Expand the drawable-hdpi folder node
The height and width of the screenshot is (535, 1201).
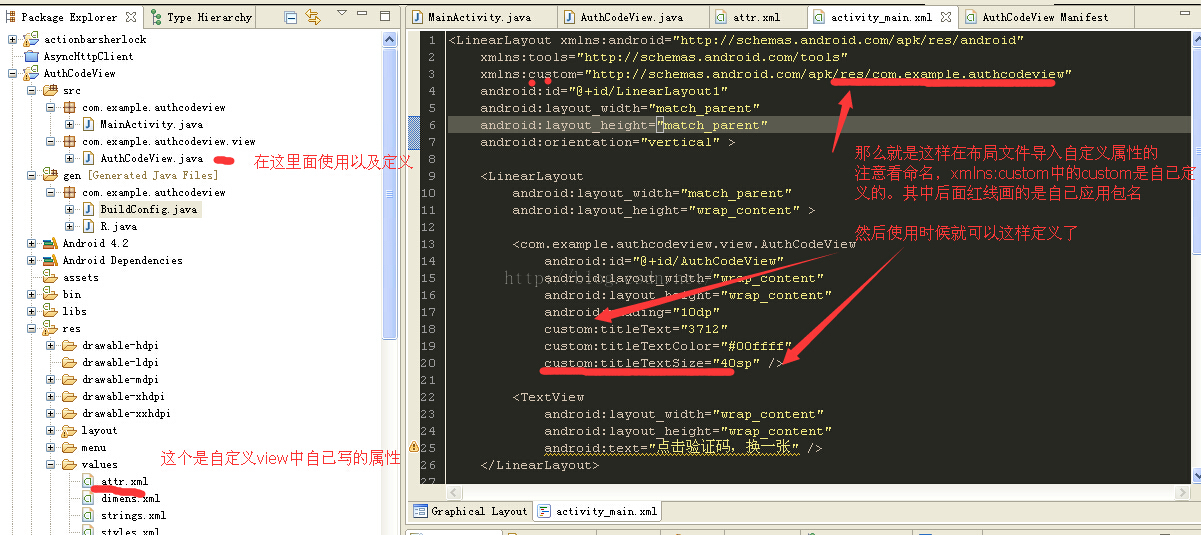pyautogui.click(x=51, y=345)
